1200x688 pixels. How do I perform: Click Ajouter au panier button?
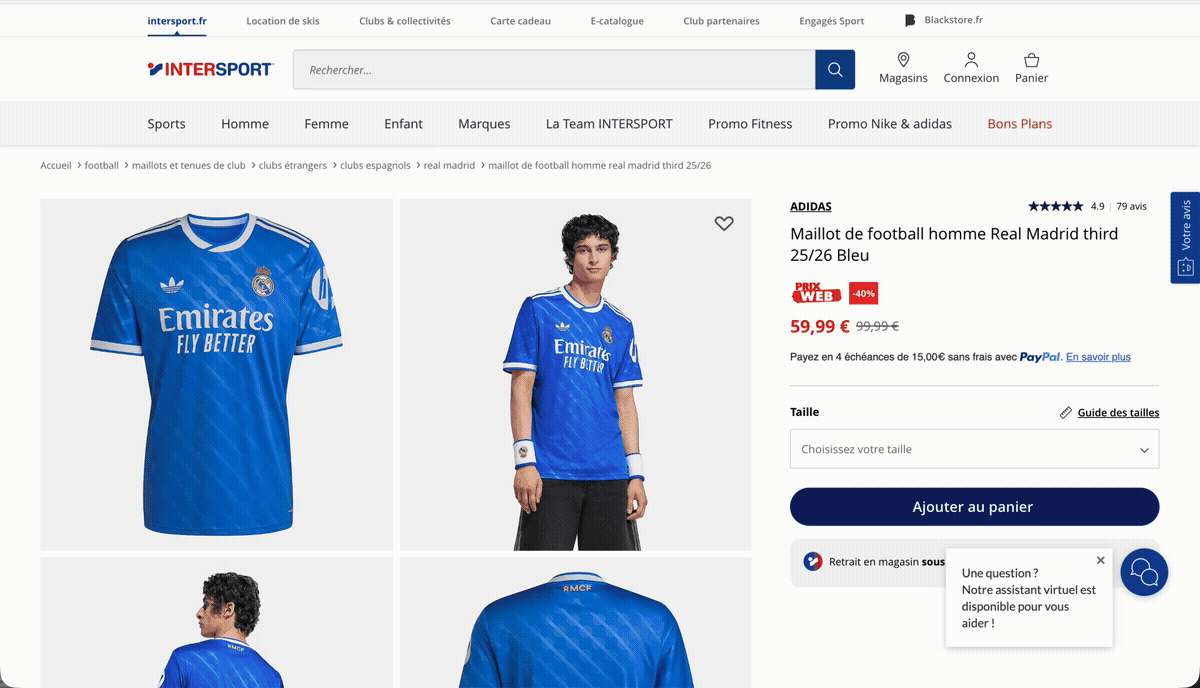click(x=974, y=507)
